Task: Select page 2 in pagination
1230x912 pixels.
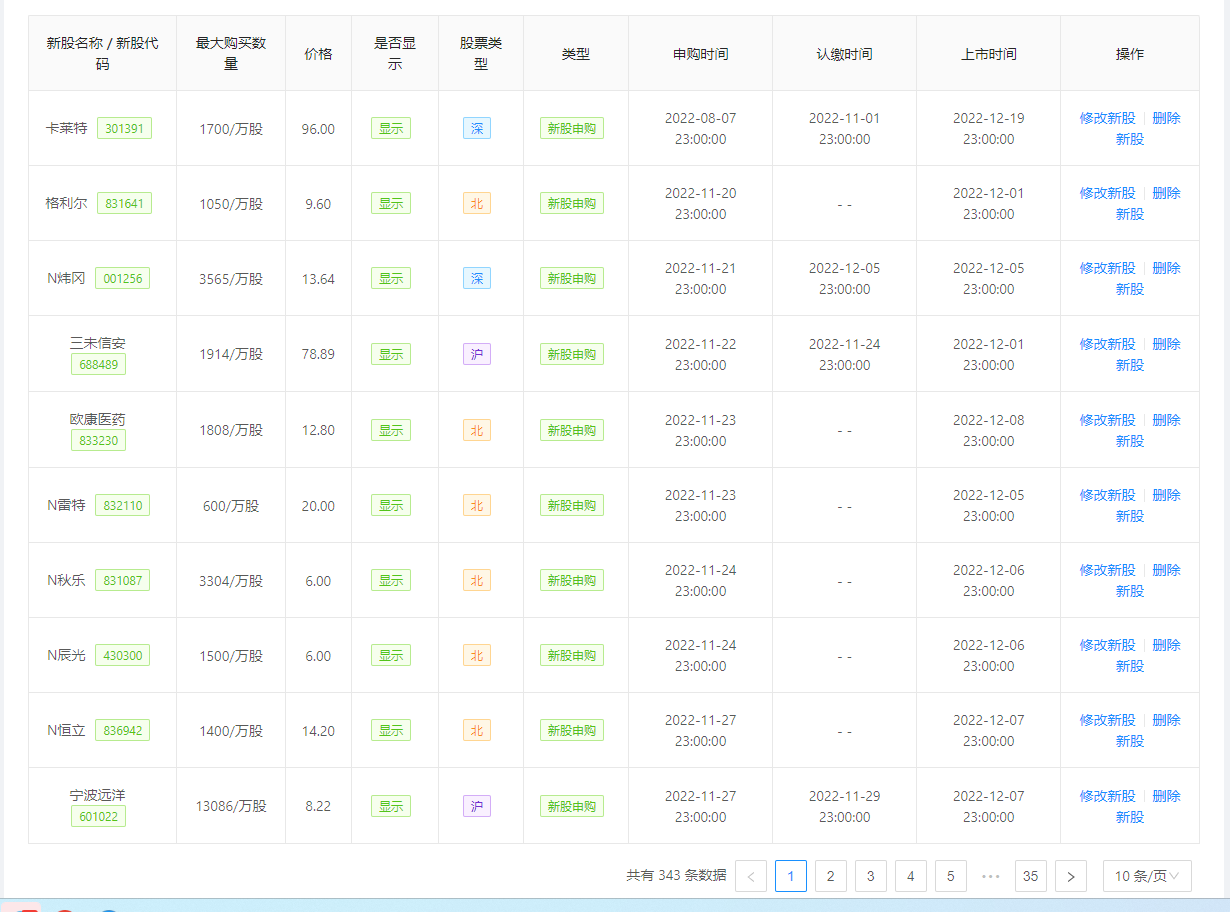Action: click(830, 876)
